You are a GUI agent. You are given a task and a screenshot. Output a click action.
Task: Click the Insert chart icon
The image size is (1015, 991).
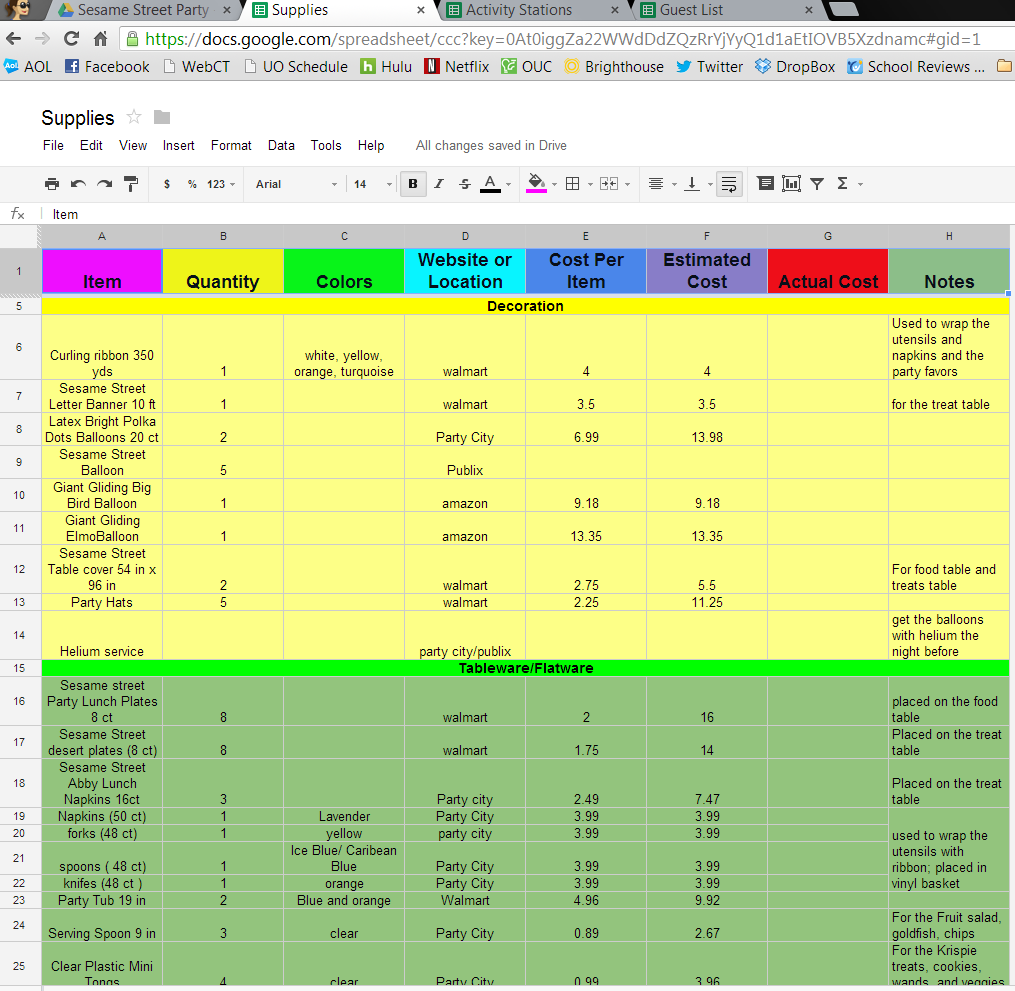pyautogui.click(x=791, y=184)
